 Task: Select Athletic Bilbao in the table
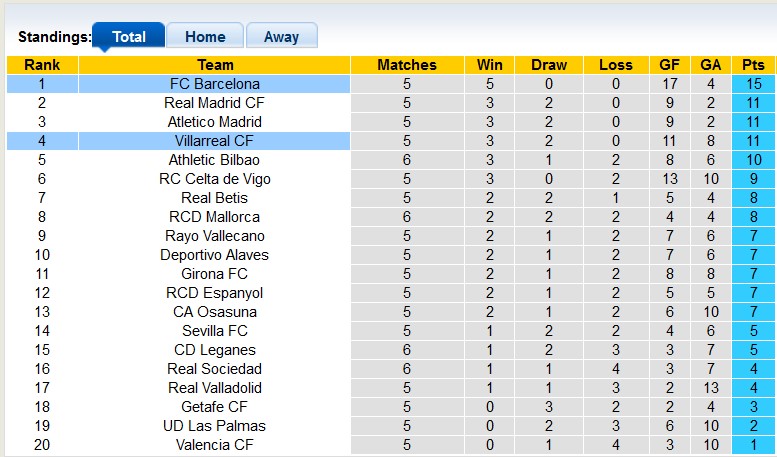coord(215,160)
